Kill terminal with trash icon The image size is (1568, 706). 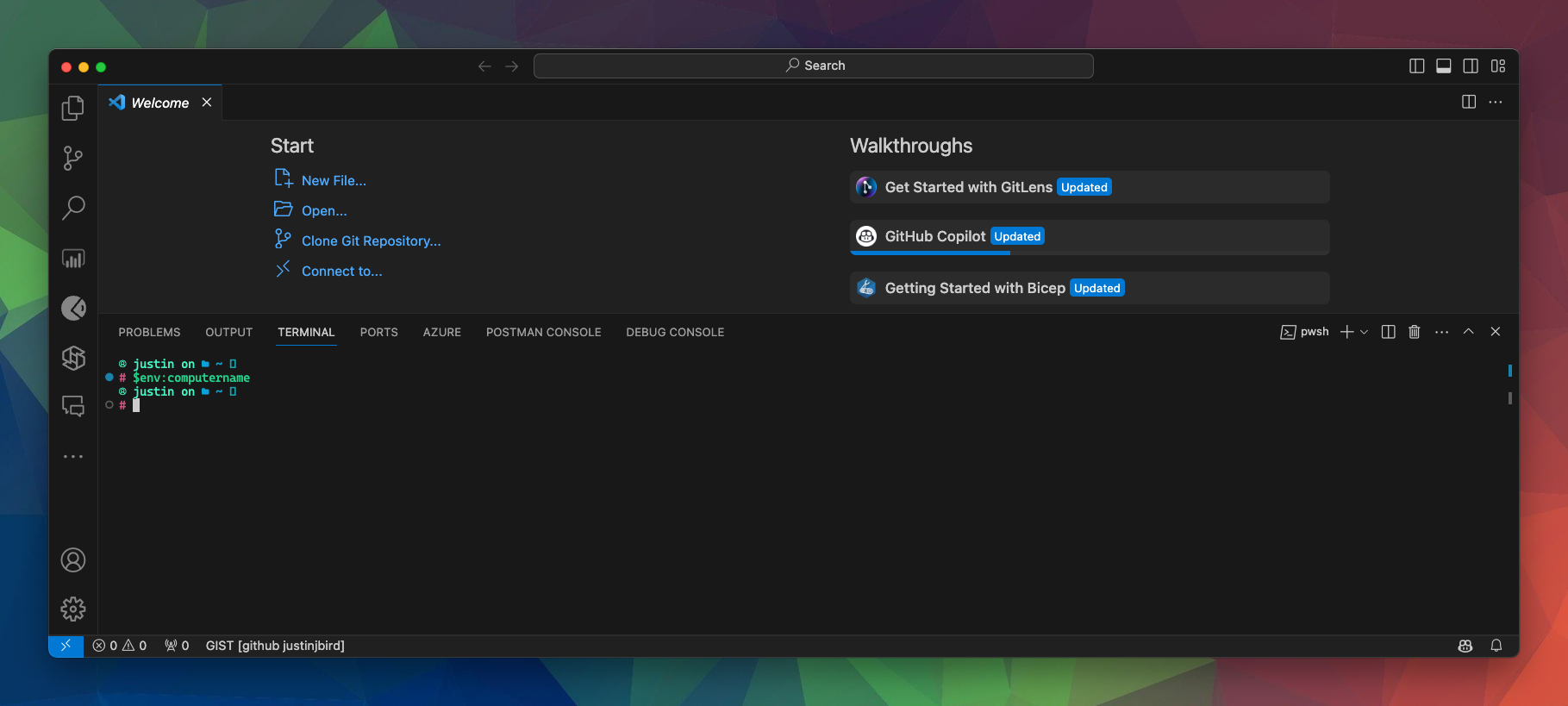[1414, 332]
